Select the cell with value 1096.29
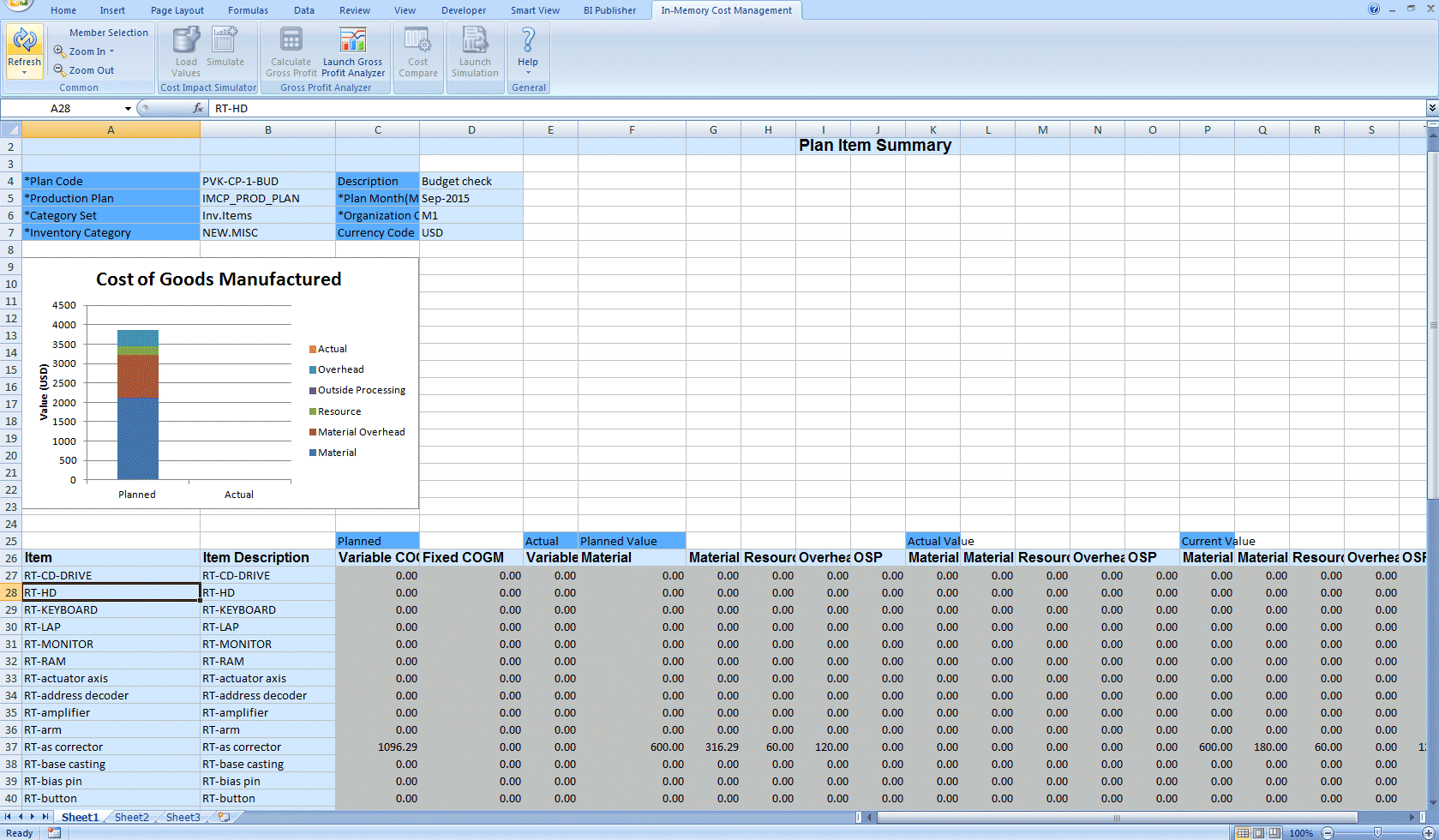1439x840 pixels. coord(378,747)
